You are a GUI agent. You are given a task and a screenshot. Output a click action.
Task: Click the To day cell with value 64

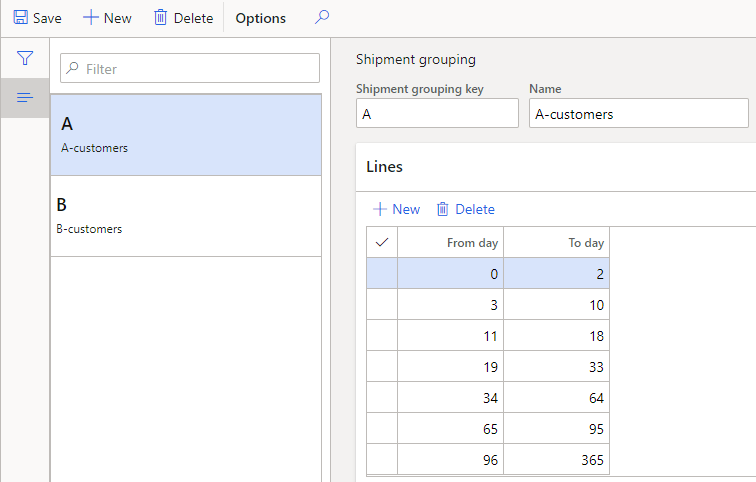click(556, 397)
